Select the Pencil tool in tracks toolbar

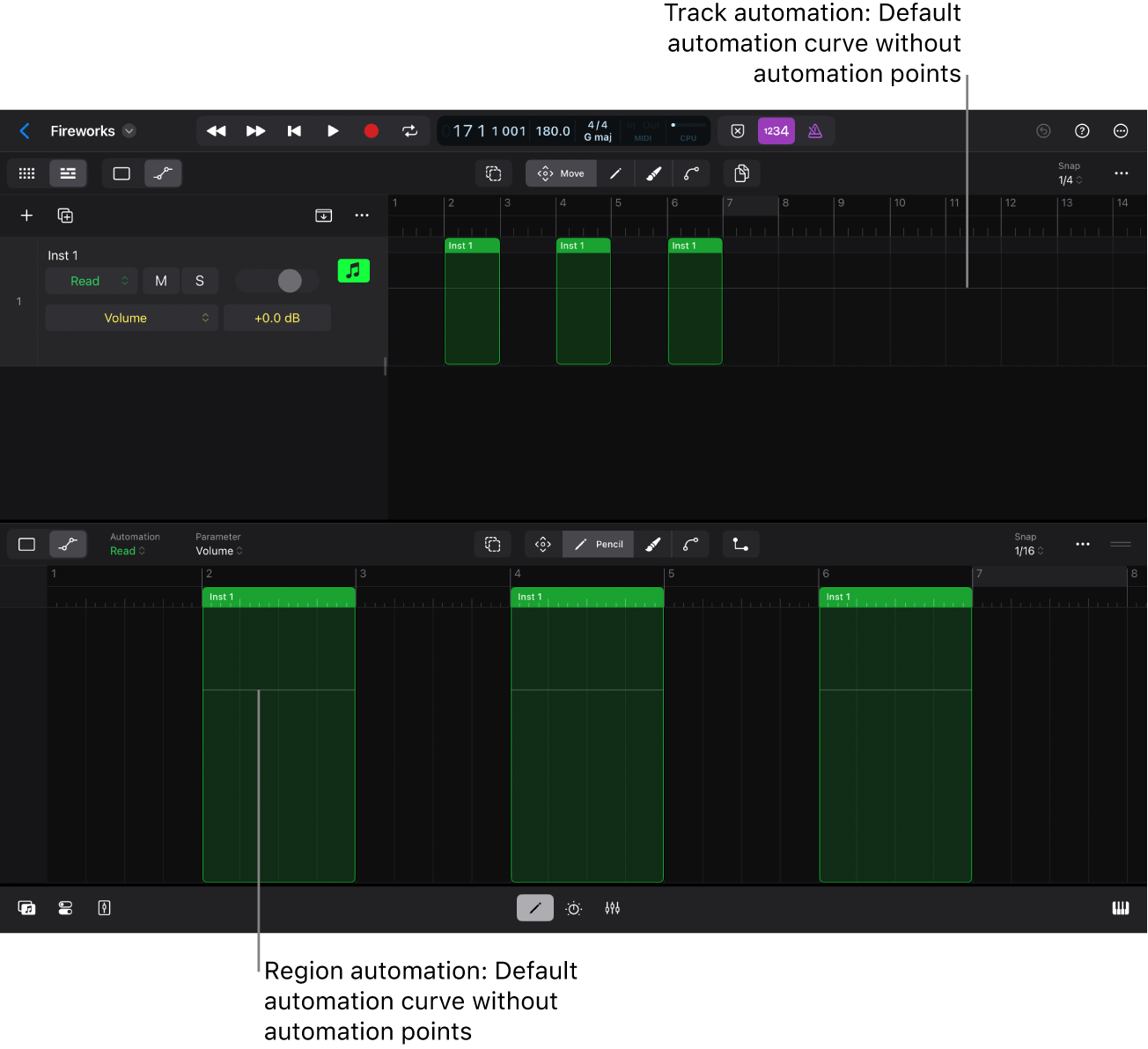tap(615, 173)
